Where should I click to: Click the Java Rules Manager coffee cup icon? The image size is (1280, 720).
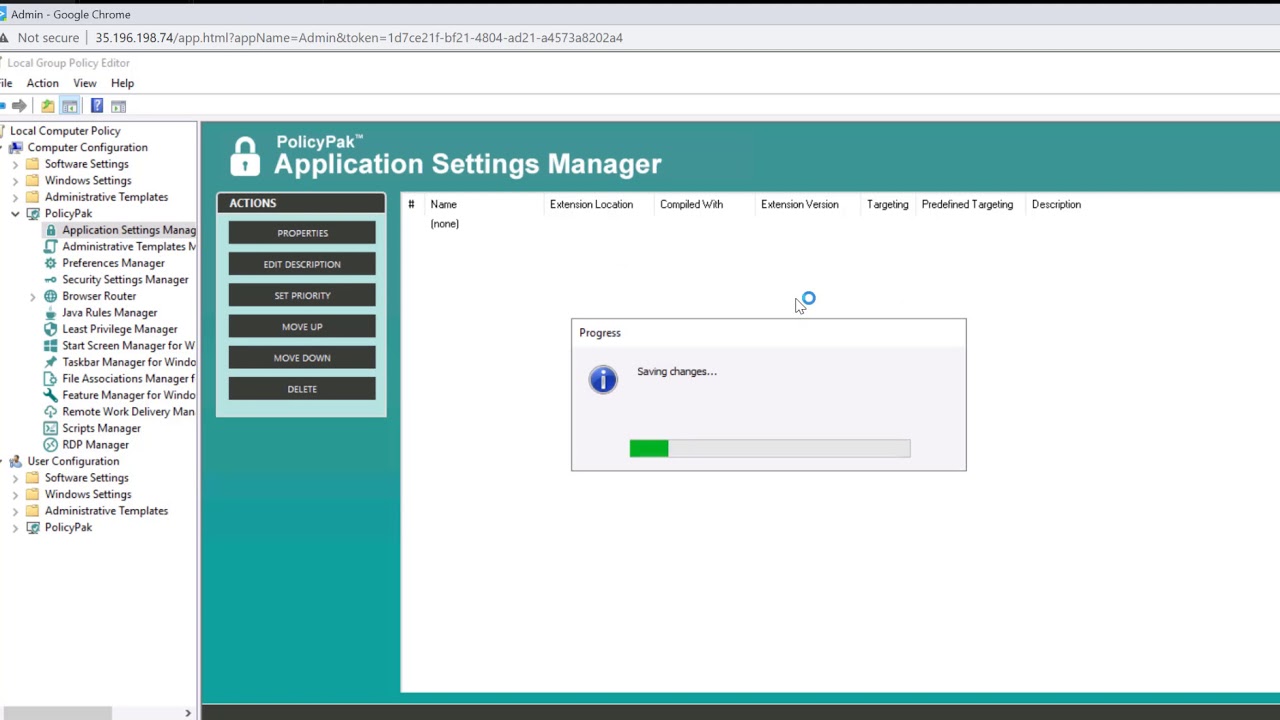tap(51, 313)
